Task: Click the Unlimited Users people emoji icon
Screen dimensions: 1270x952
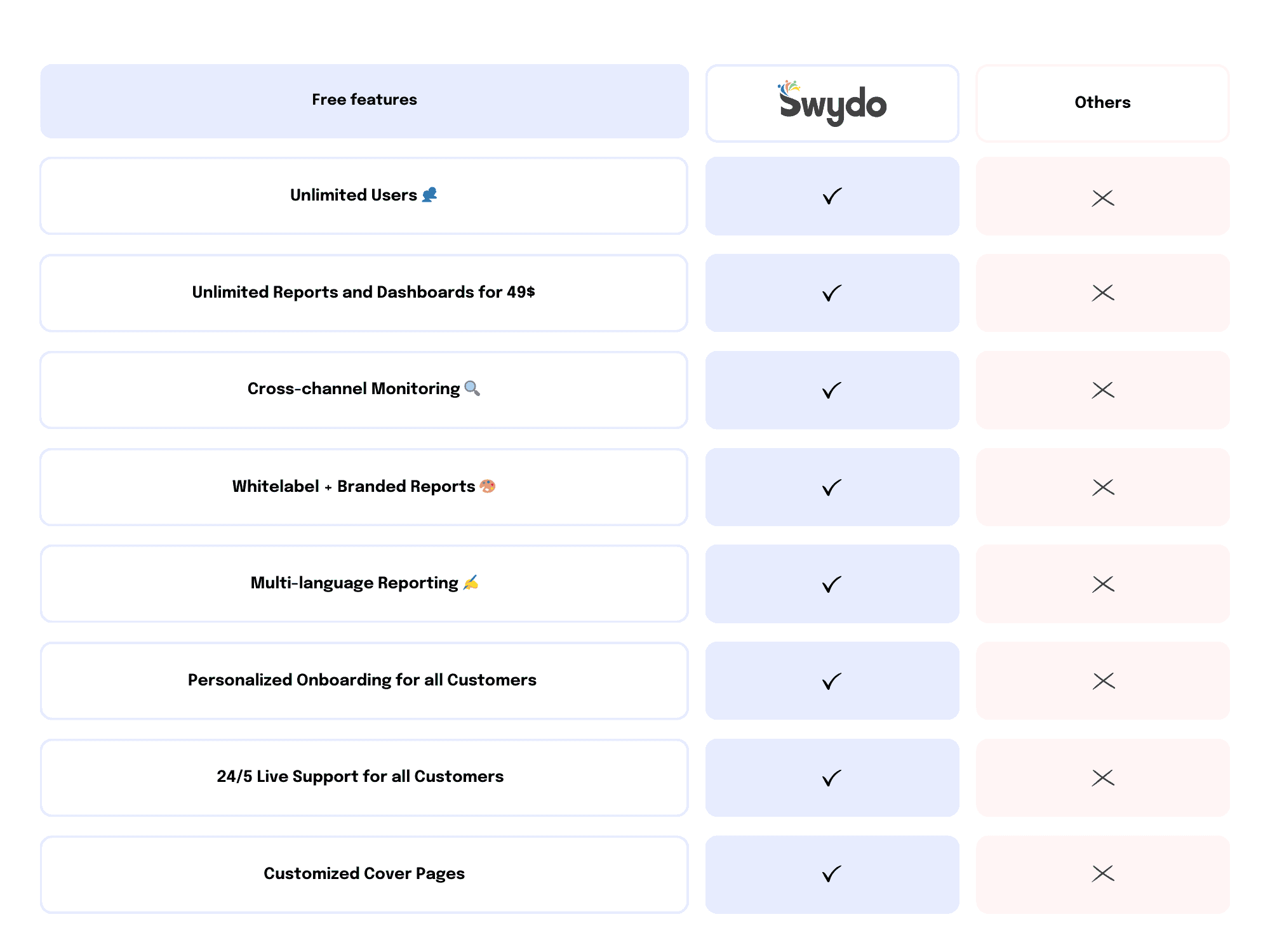Action: coord(430,194)
